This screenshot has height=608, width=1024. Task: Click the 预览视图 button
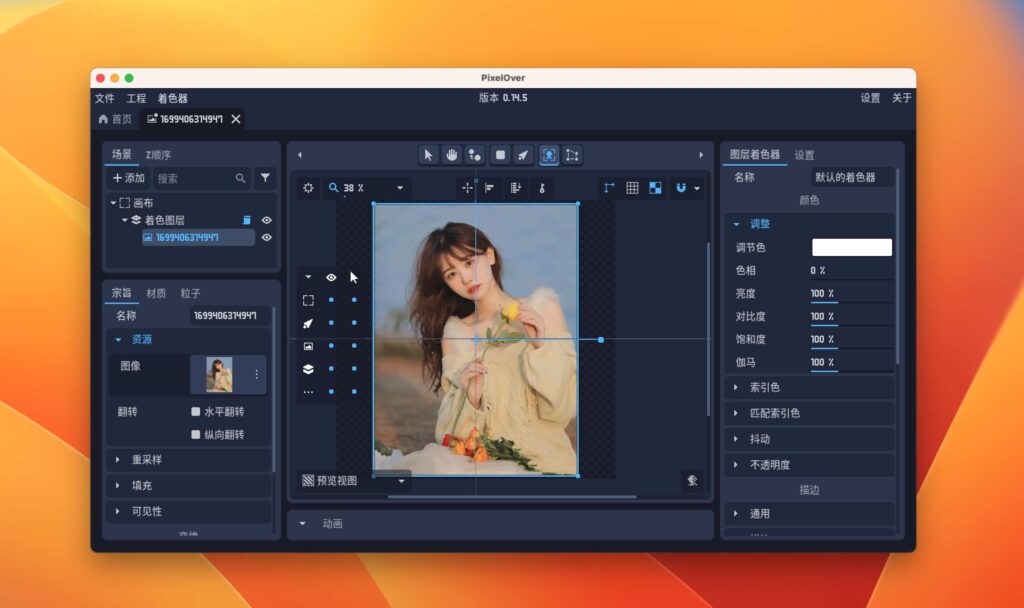[x=330, y=481]
